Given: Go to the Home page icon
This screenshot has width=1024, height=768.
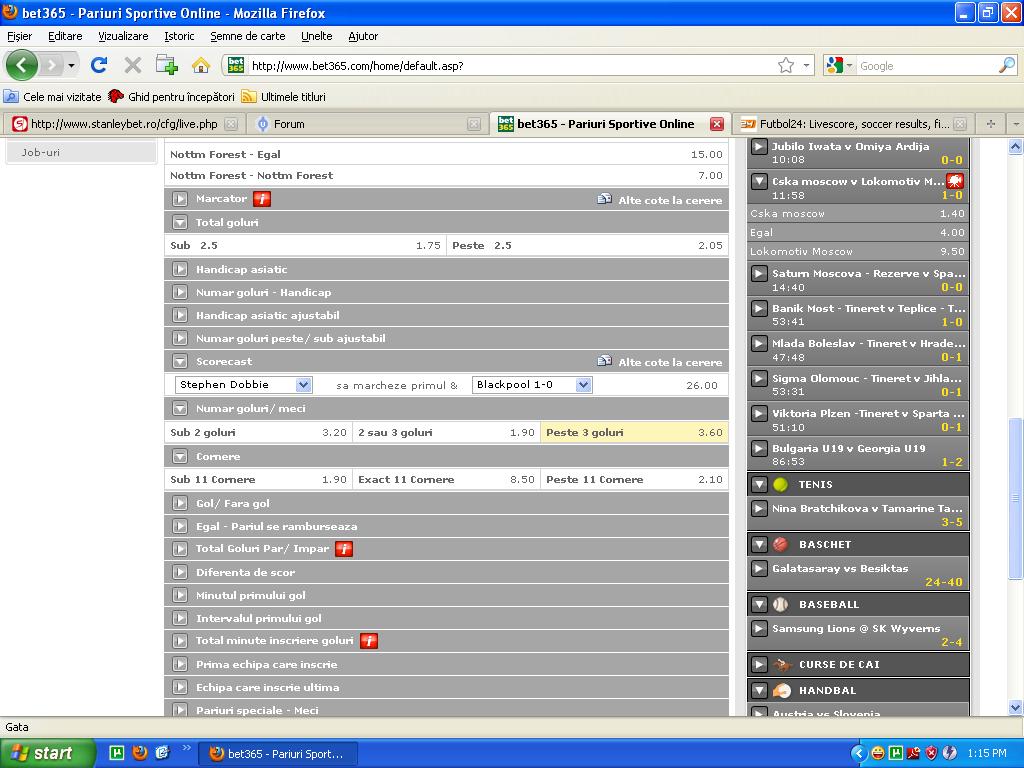Looking at the screenshot, I should [x=201, y=65].
